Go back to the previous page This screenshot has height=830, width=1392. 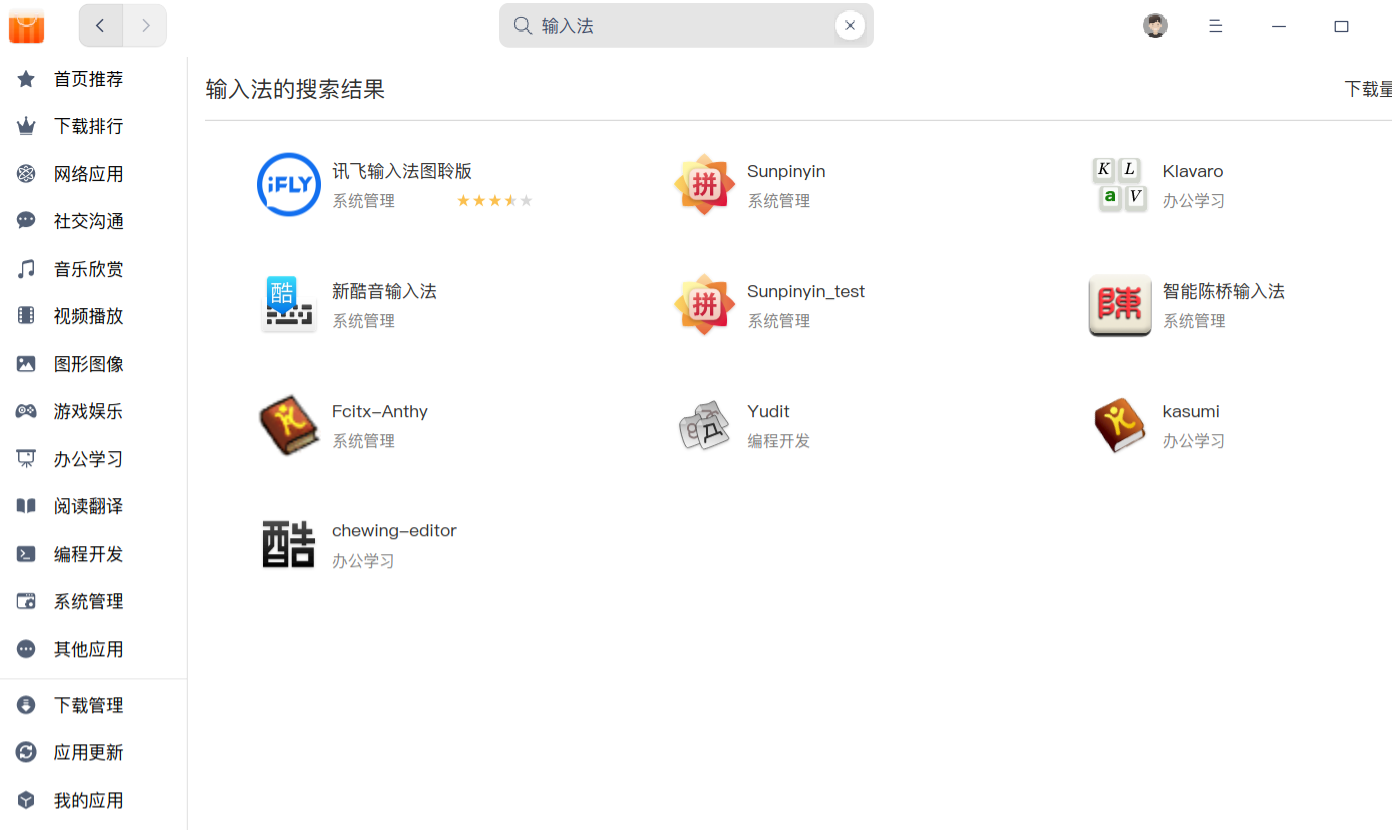pyautogui.click(x=101, y=26)
